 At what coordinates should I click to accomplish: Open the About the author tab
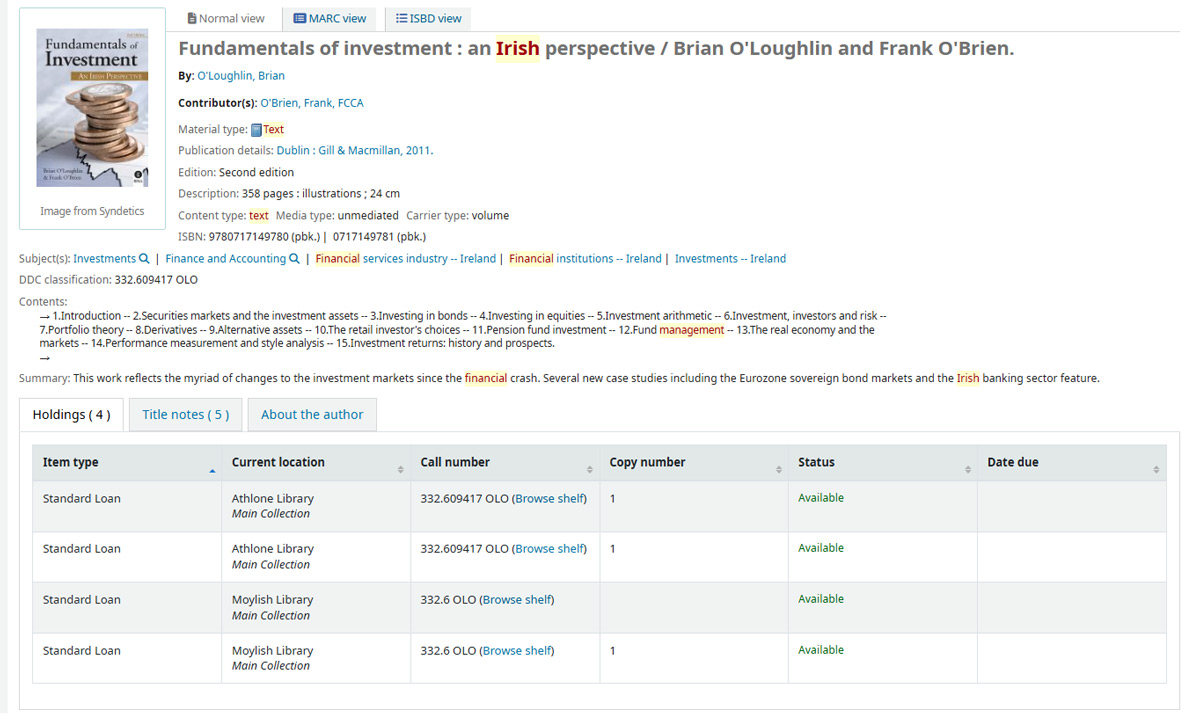point(312,415)
